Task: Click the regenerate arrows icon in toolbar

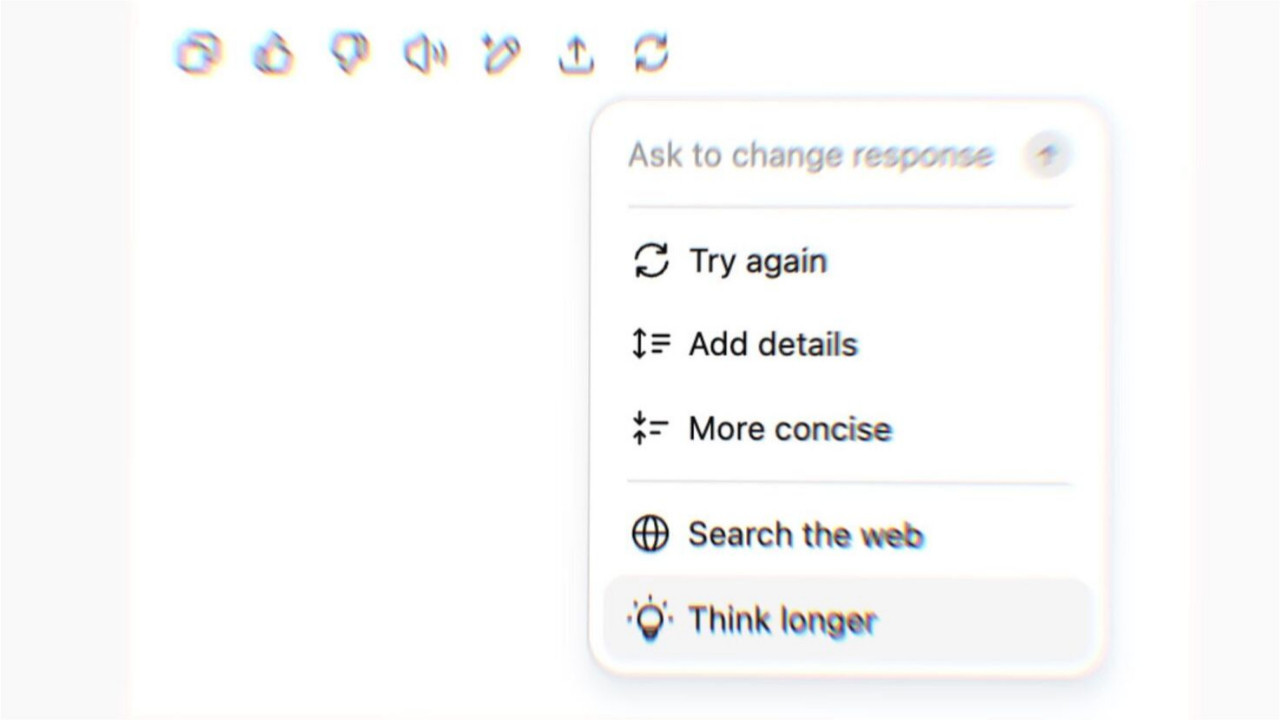Action: [x=651, y=53]
